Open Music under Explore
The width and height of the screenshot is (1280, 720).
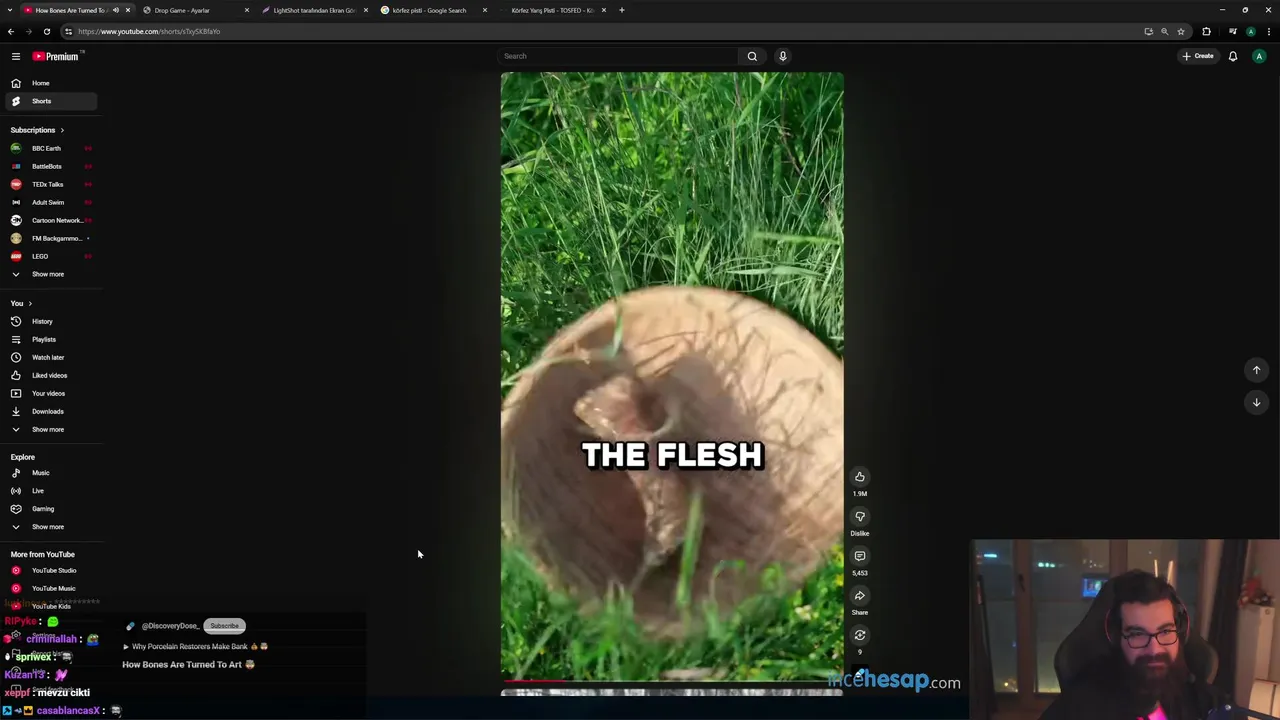tap(49, 473)
